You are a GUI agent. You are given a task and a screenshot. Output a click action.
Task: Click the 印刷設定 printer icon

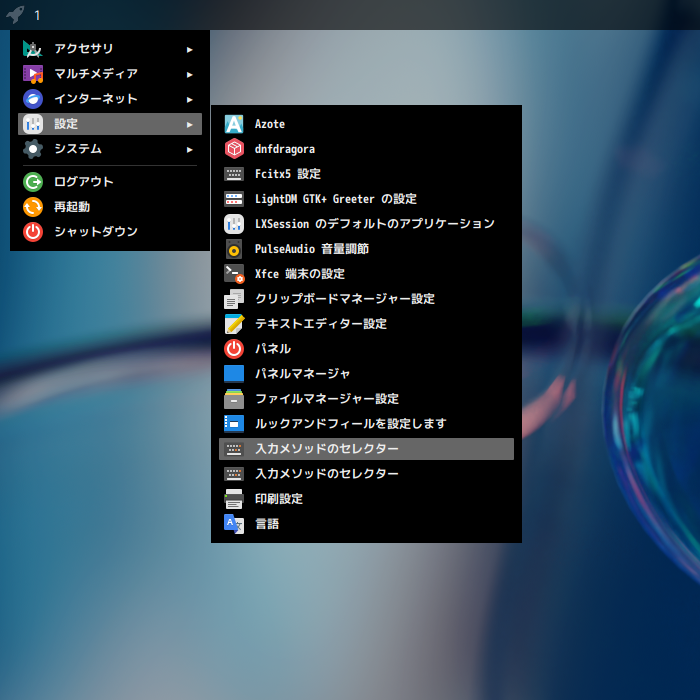[x=234, y=499]
